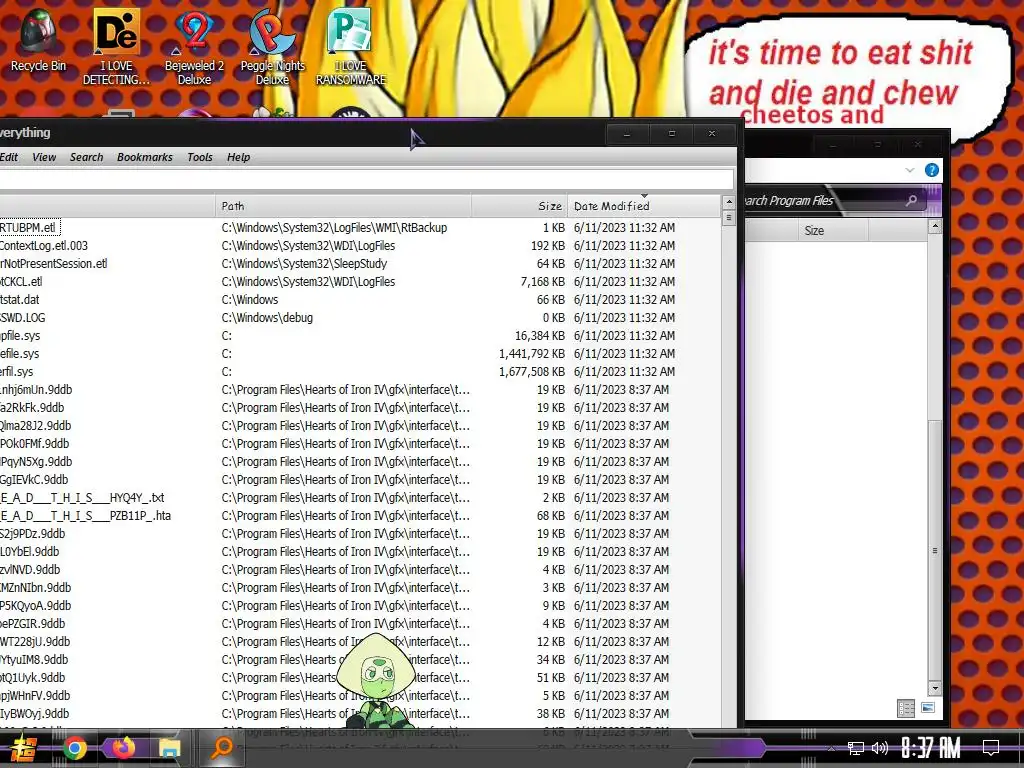Select the GgIEVkC.9ddb file
Screen dimensions: 1024x768
[x=360, y=479]
